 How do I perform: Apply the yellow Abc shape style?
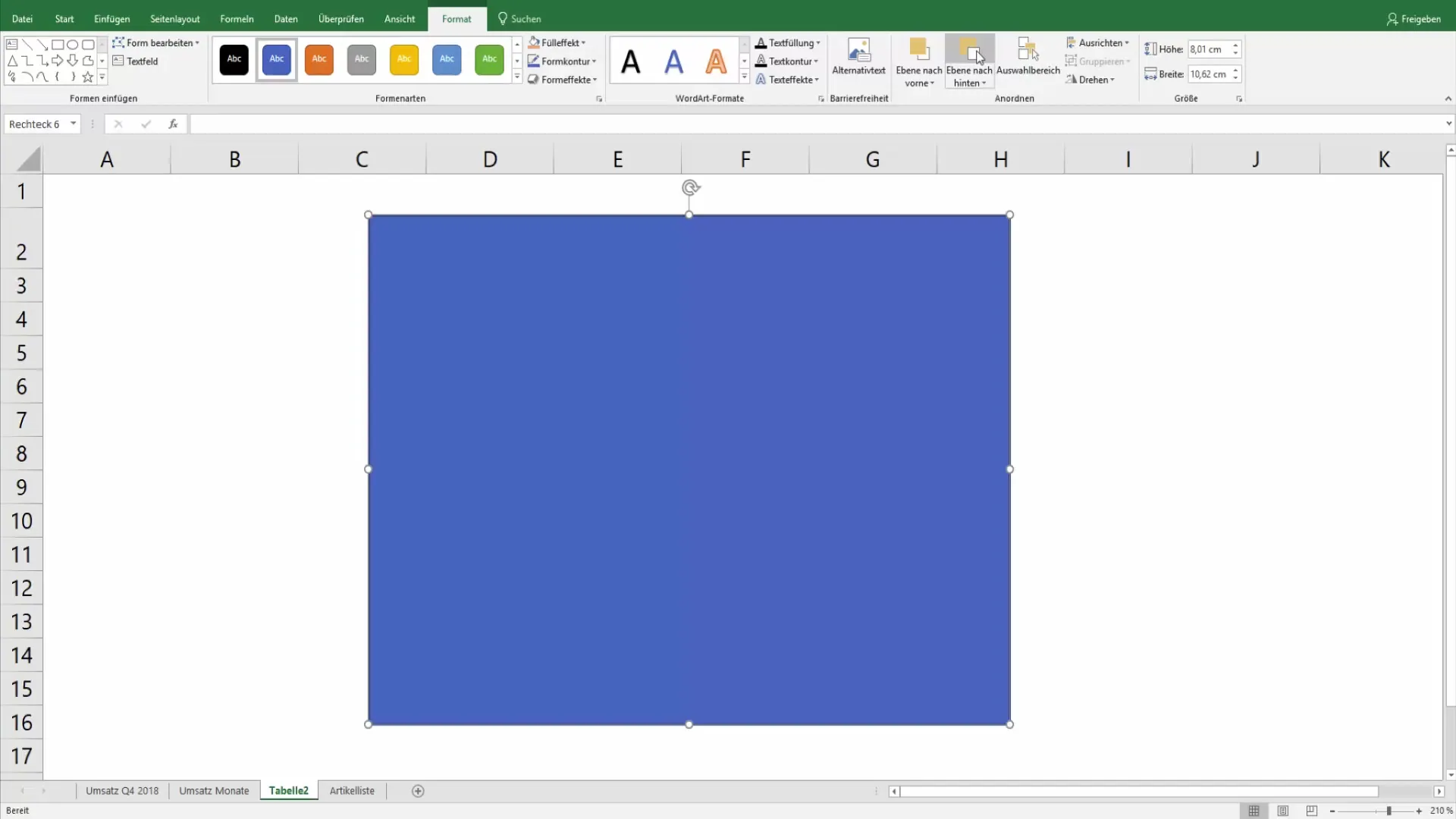tap(404, 60)
